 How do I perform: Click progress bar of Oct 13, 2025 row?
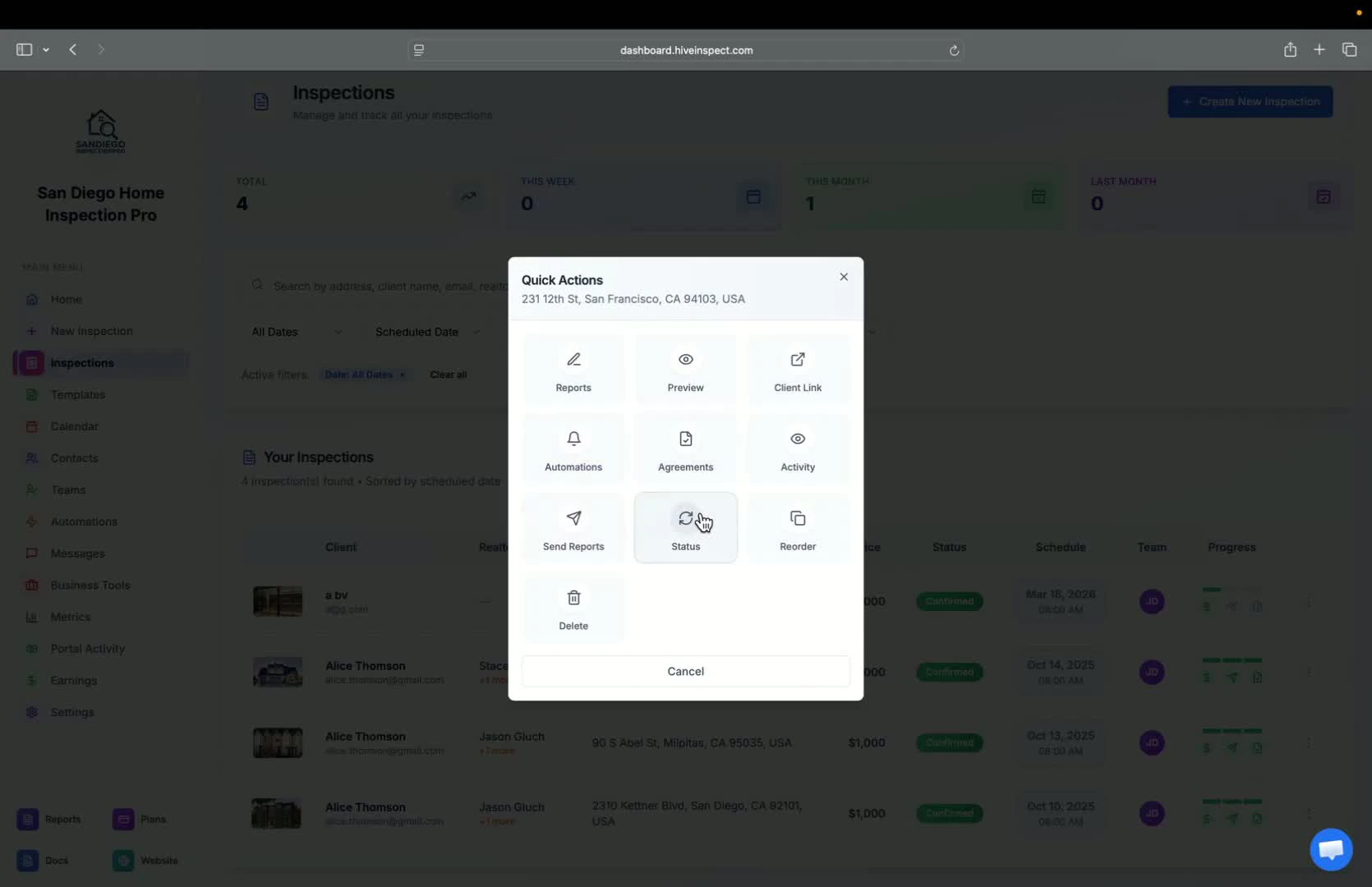[1232, 731]
